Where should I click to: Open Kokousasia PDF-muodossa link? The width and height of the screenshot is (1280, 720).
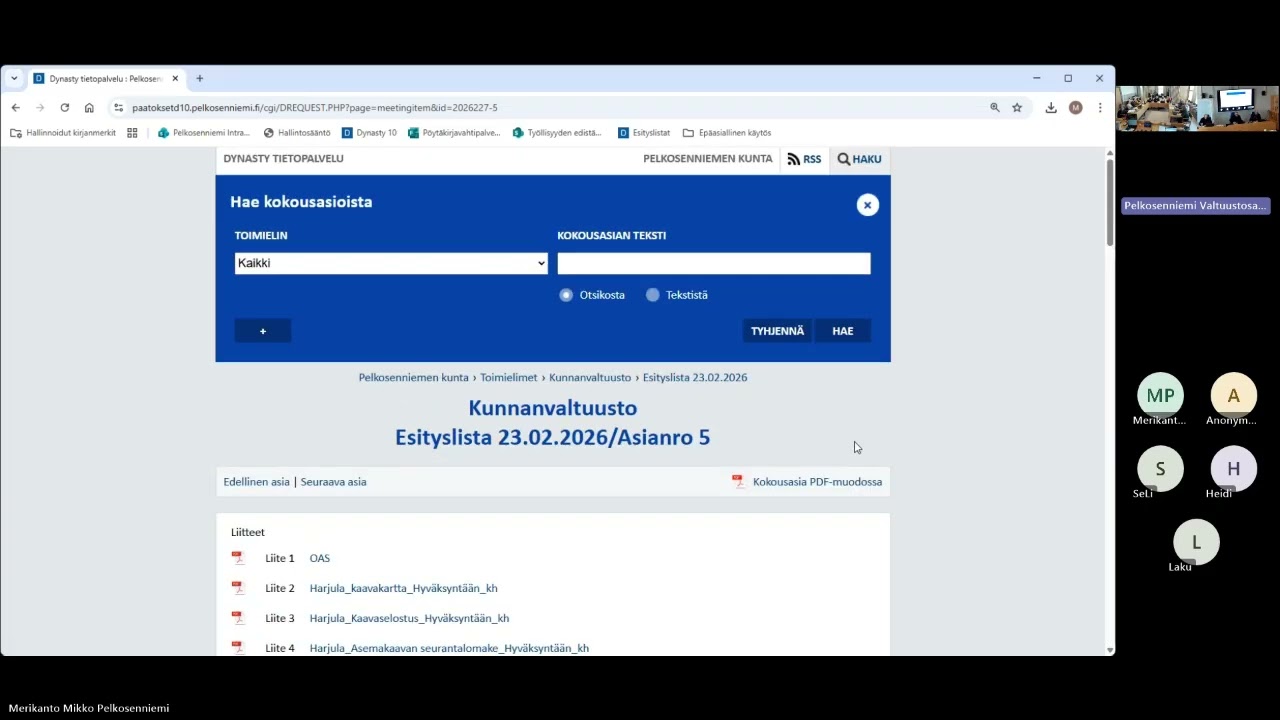[817, 482]
